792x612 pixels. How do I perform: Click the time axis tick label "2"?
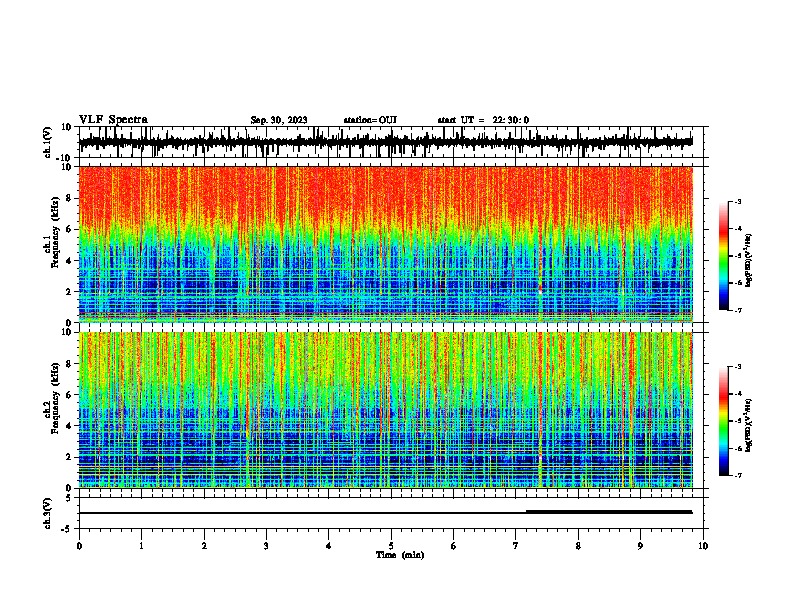204,546
